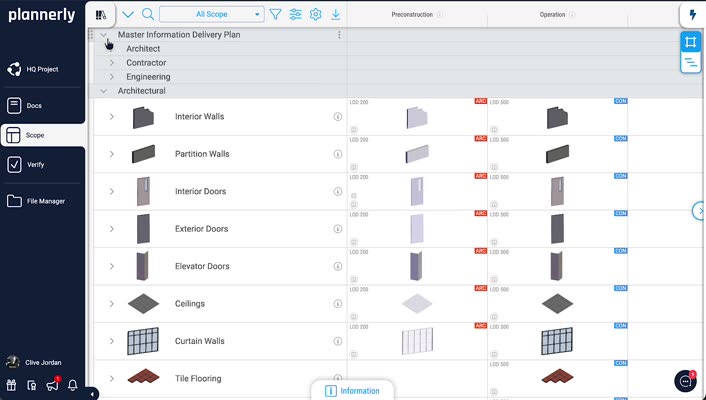The height and width of the screenshot is (400, 706).
Task: Click the Preconstruction column info icon
Action: coord(439,14)
